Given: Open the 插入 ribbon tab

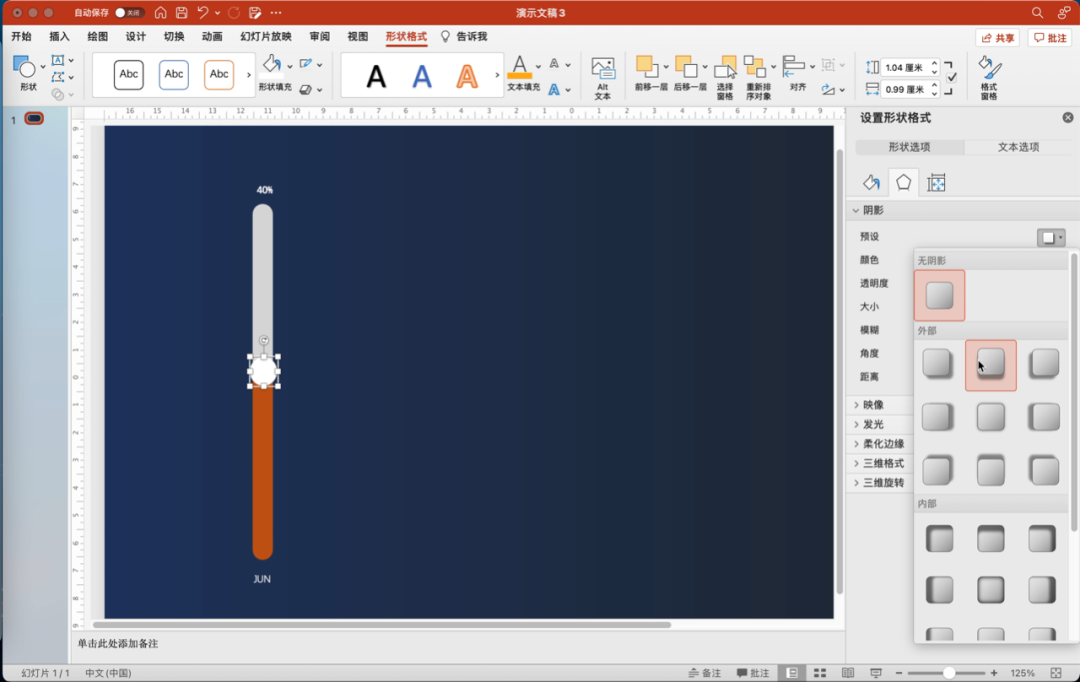Looking at the screenshot, I should tap(59, 36).
